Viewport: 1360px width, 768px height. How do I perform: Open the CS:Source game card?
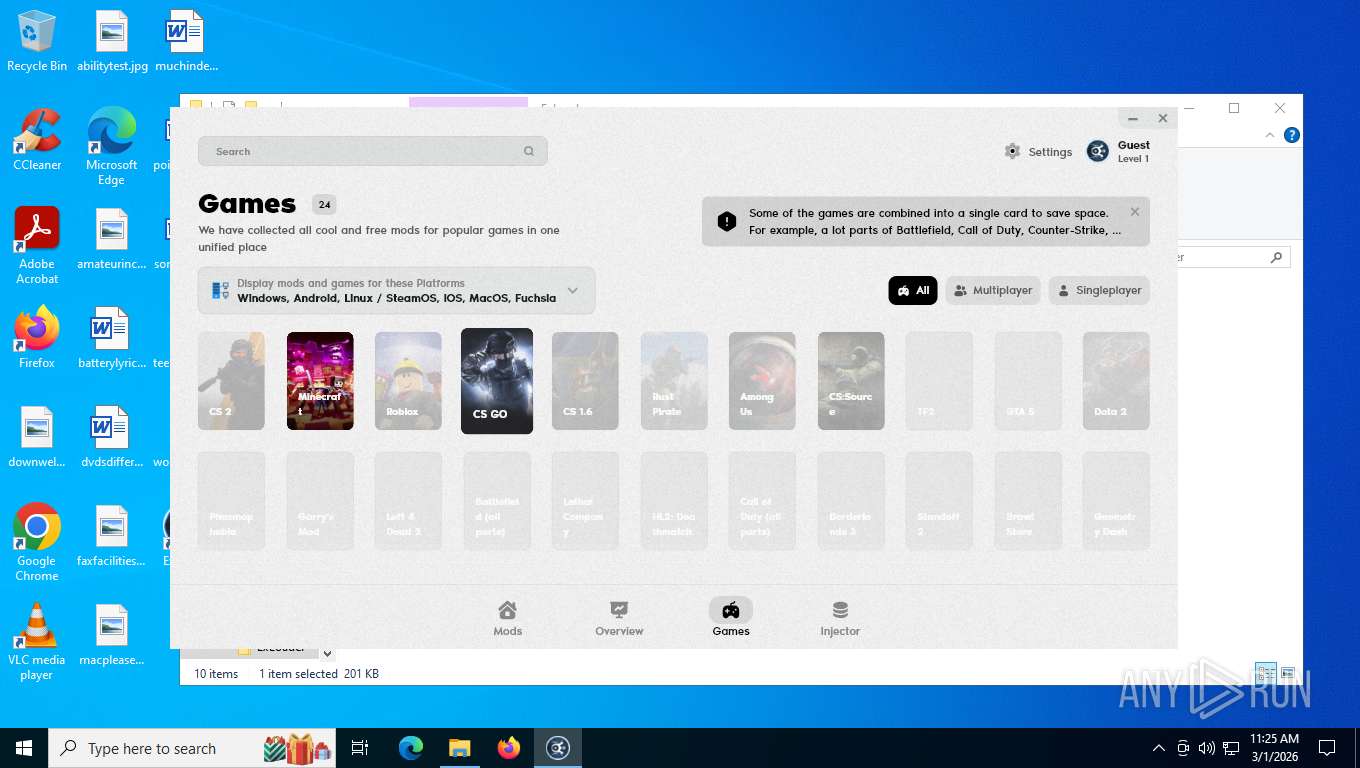(851, 381)
